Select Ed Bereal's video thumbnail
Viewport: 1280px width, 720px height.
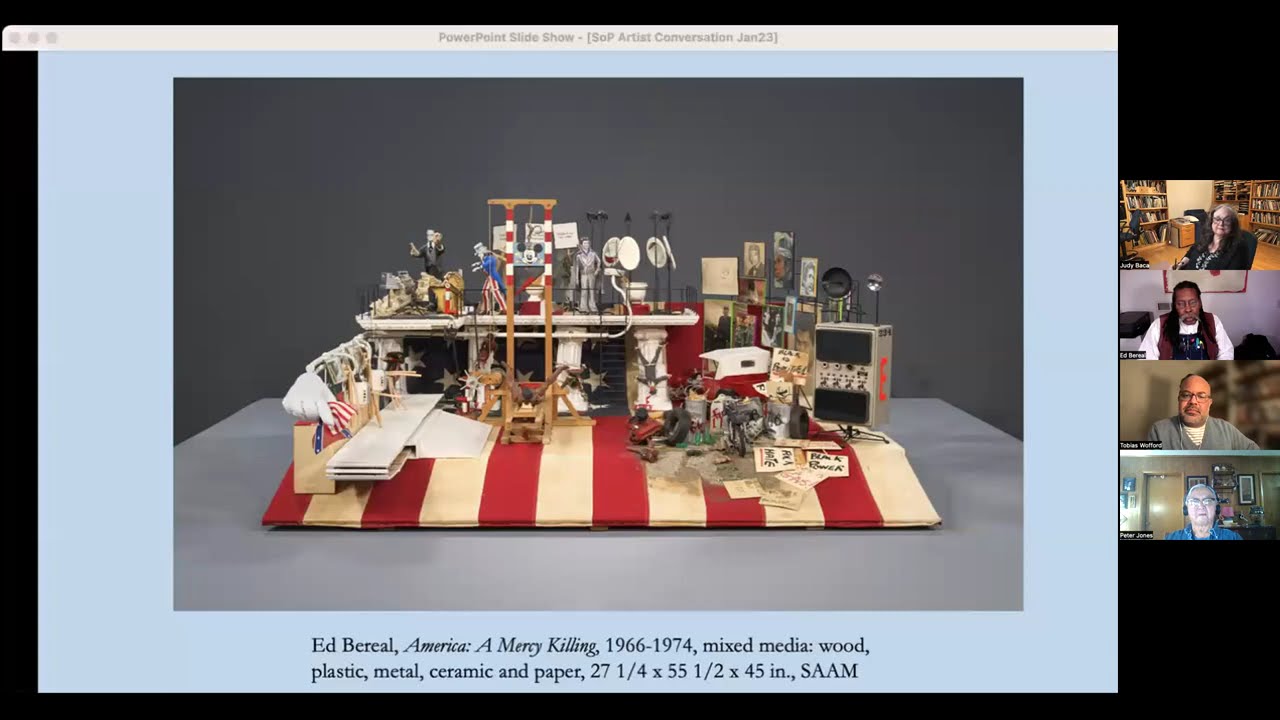(1199, 315)
